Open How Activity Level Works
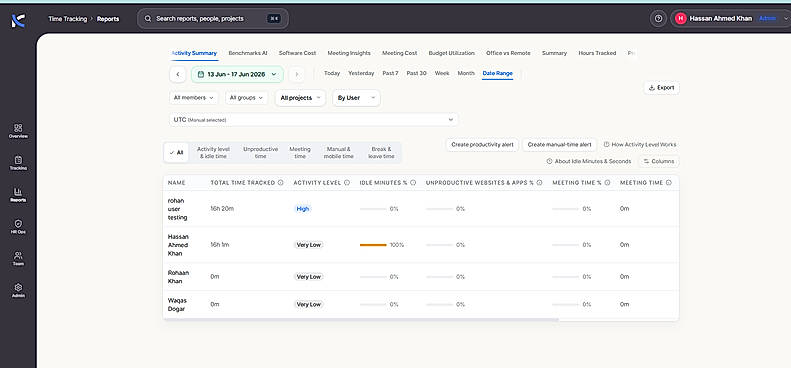The width and height of the screenshot is (791, 368). 640,145
